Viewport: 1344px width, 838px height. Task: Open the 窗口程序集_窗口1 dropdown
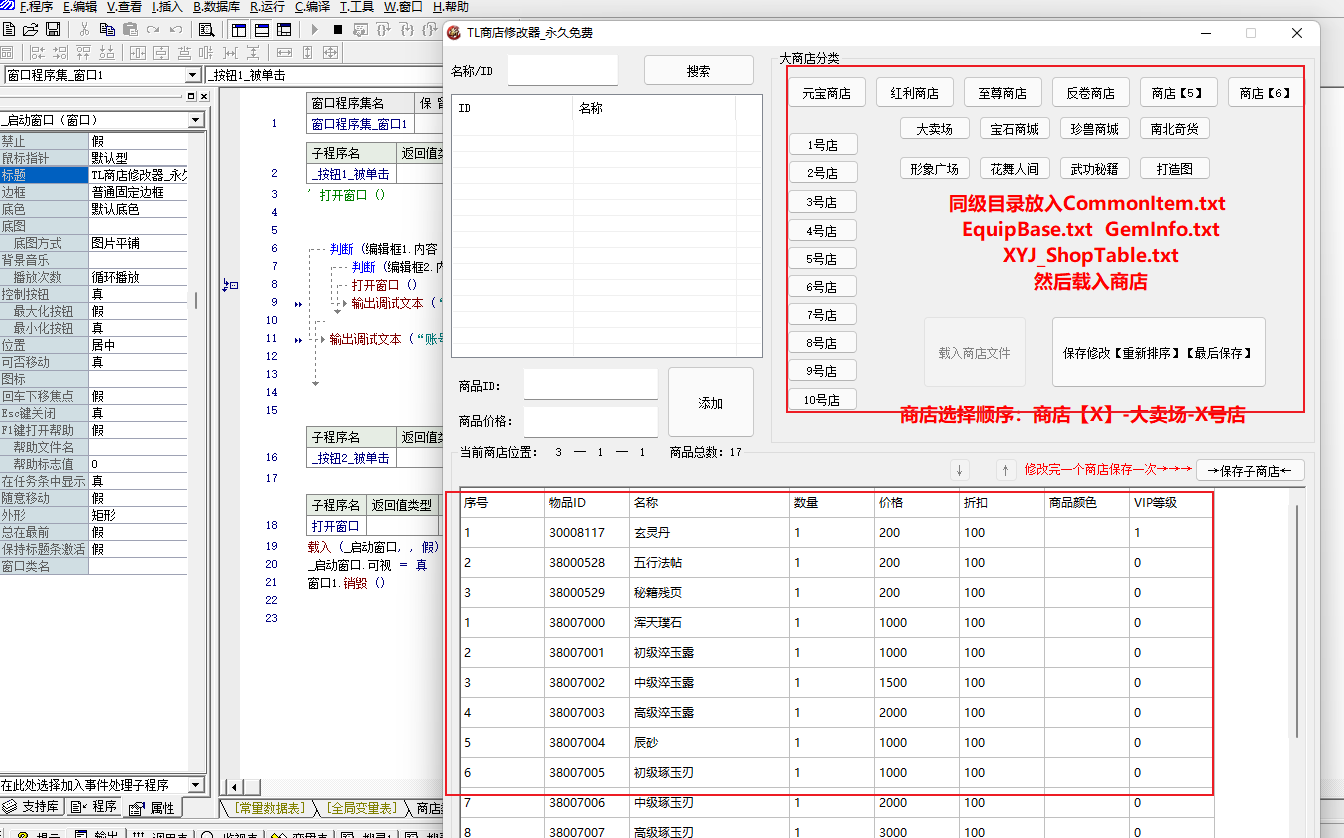193,75
